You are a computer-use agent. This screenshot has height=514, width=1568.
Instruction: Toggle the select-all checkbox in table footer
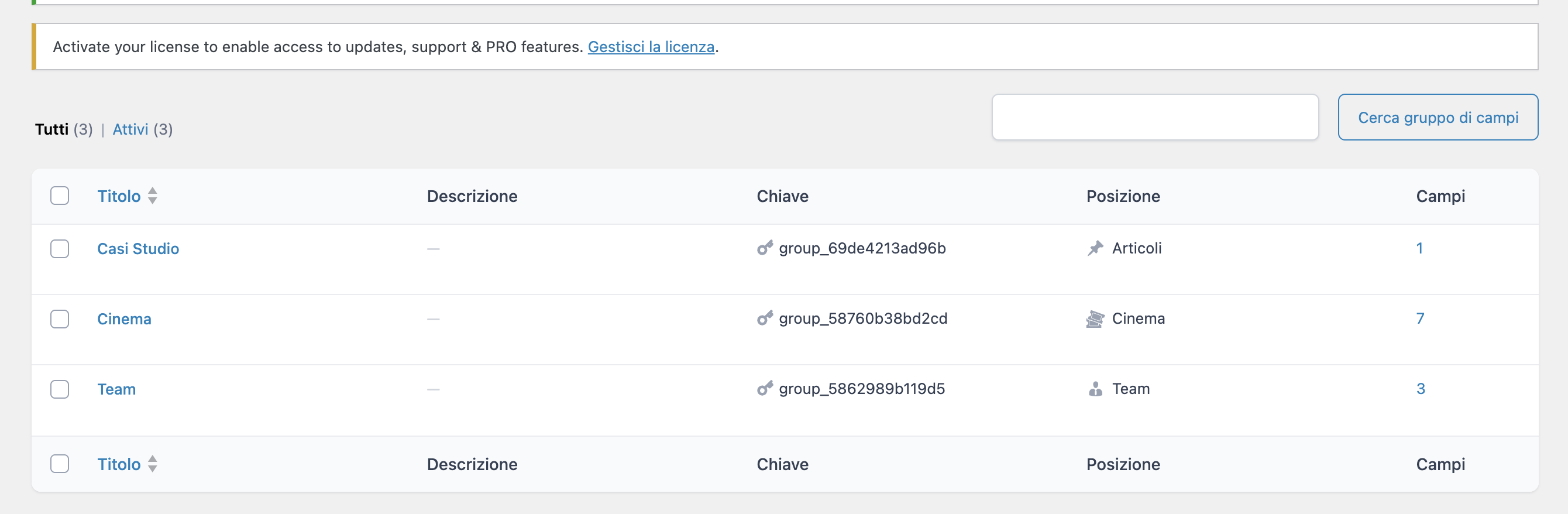click(60, 464)
